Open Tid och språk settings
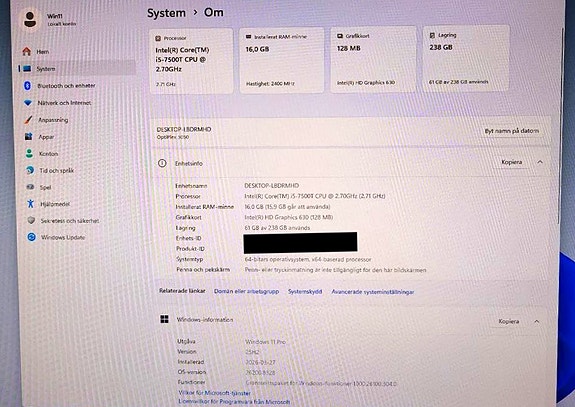This screenshot has height=407, width=575. (56, 170)
